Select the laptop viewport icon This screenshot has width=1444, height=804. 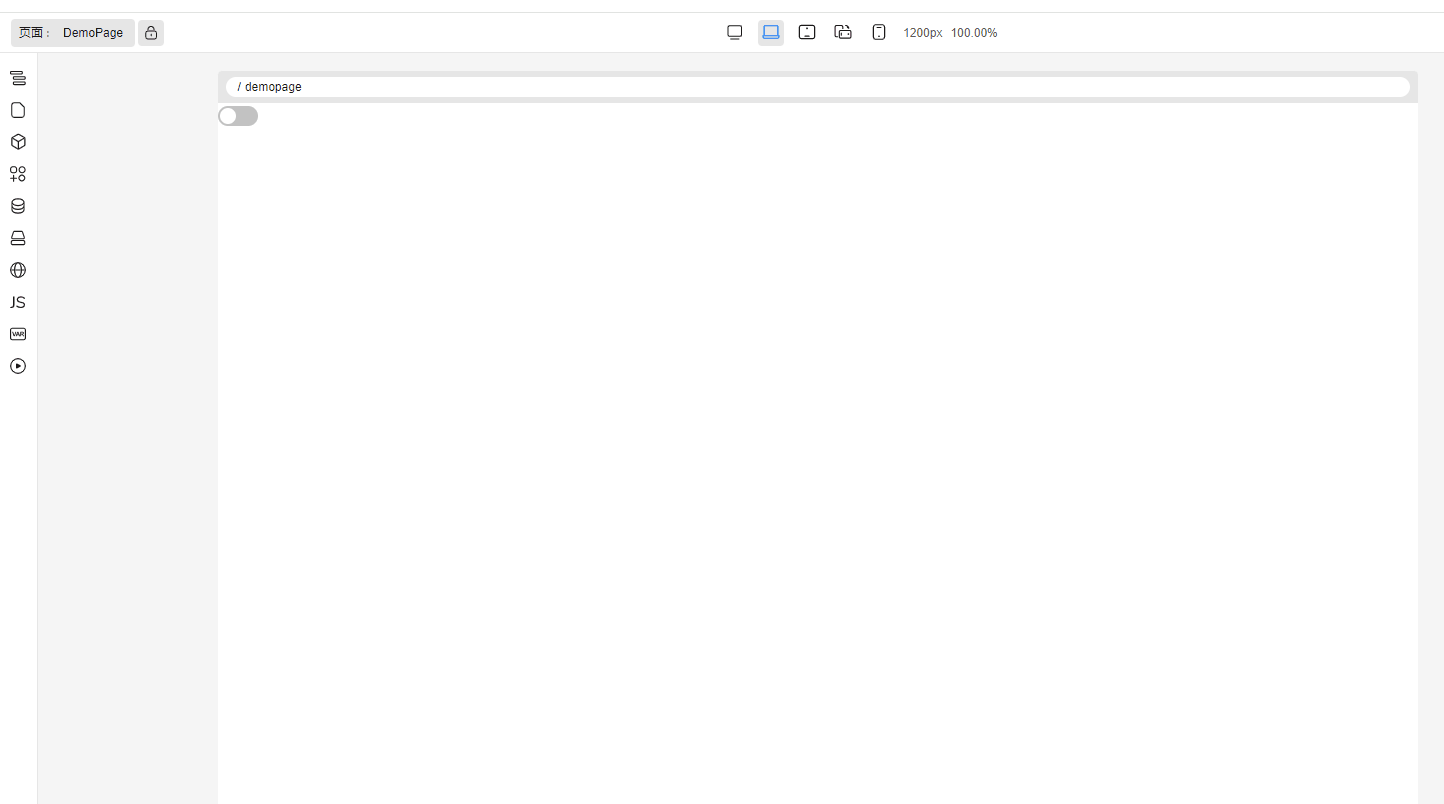pyautogui.click(x=771, y=33)
